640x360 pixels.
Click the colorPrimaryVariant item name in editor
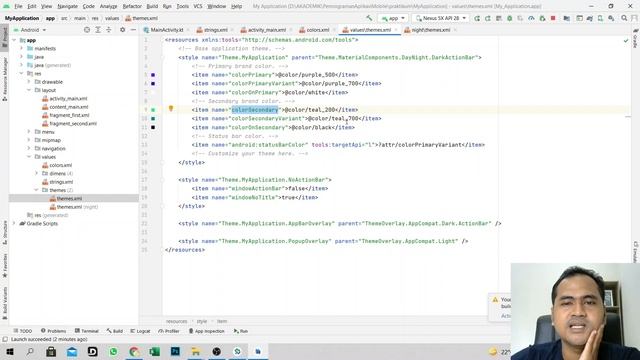(264, 84)
